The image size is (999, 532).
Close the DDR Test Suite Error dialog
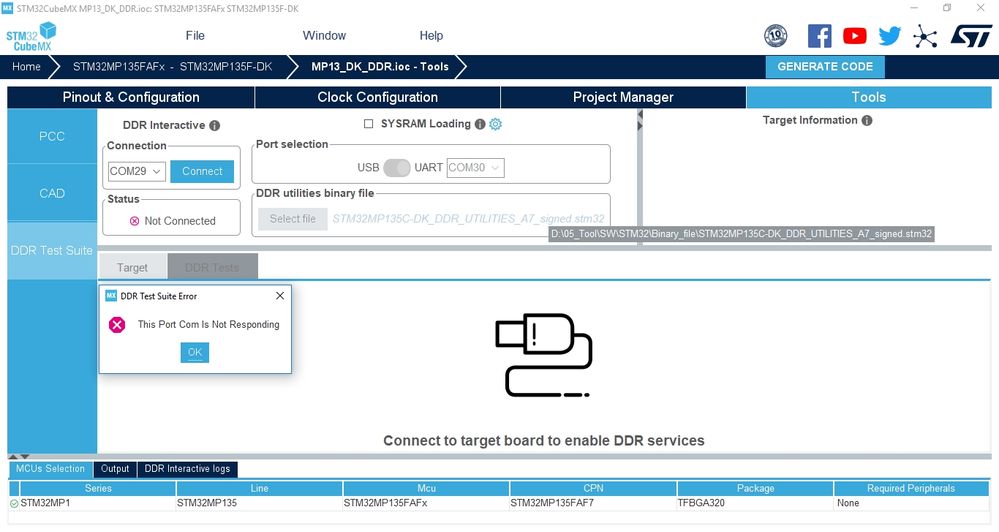[x=280, y=296]
